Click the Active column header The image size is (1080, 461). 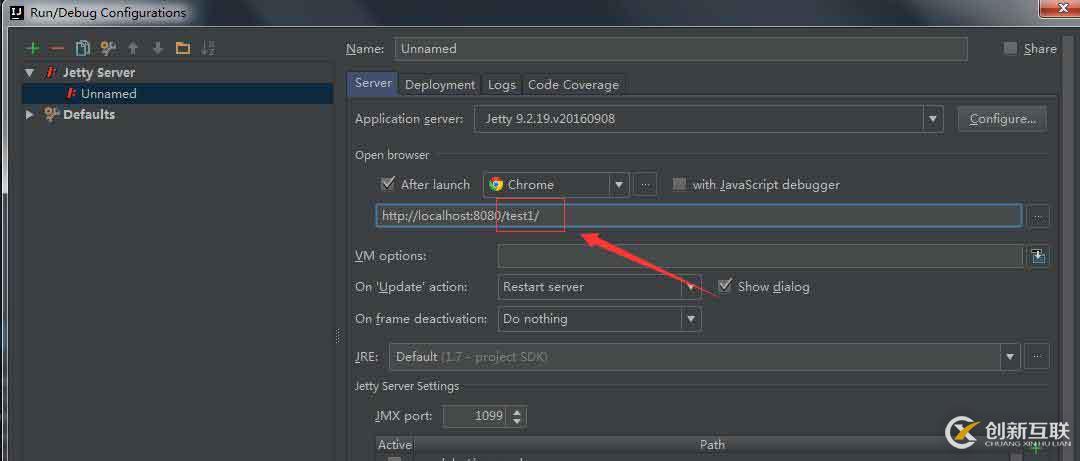click(395, 444)
